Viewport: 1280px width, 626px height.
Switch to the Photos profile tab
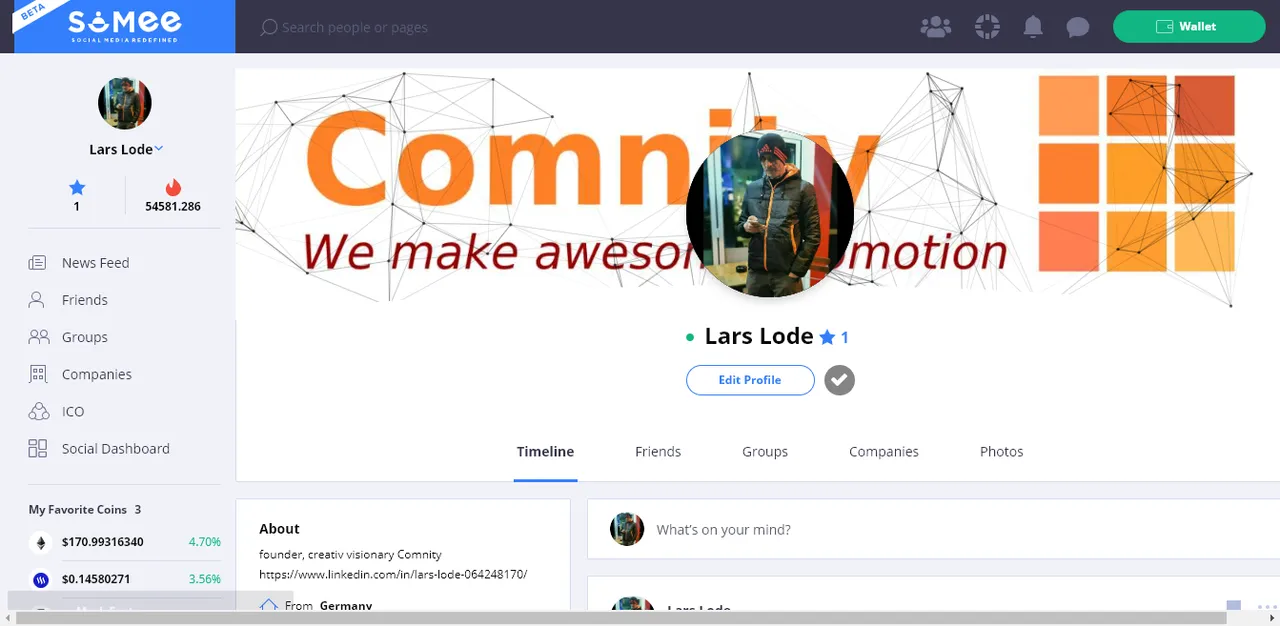[x=1002, y=452]
